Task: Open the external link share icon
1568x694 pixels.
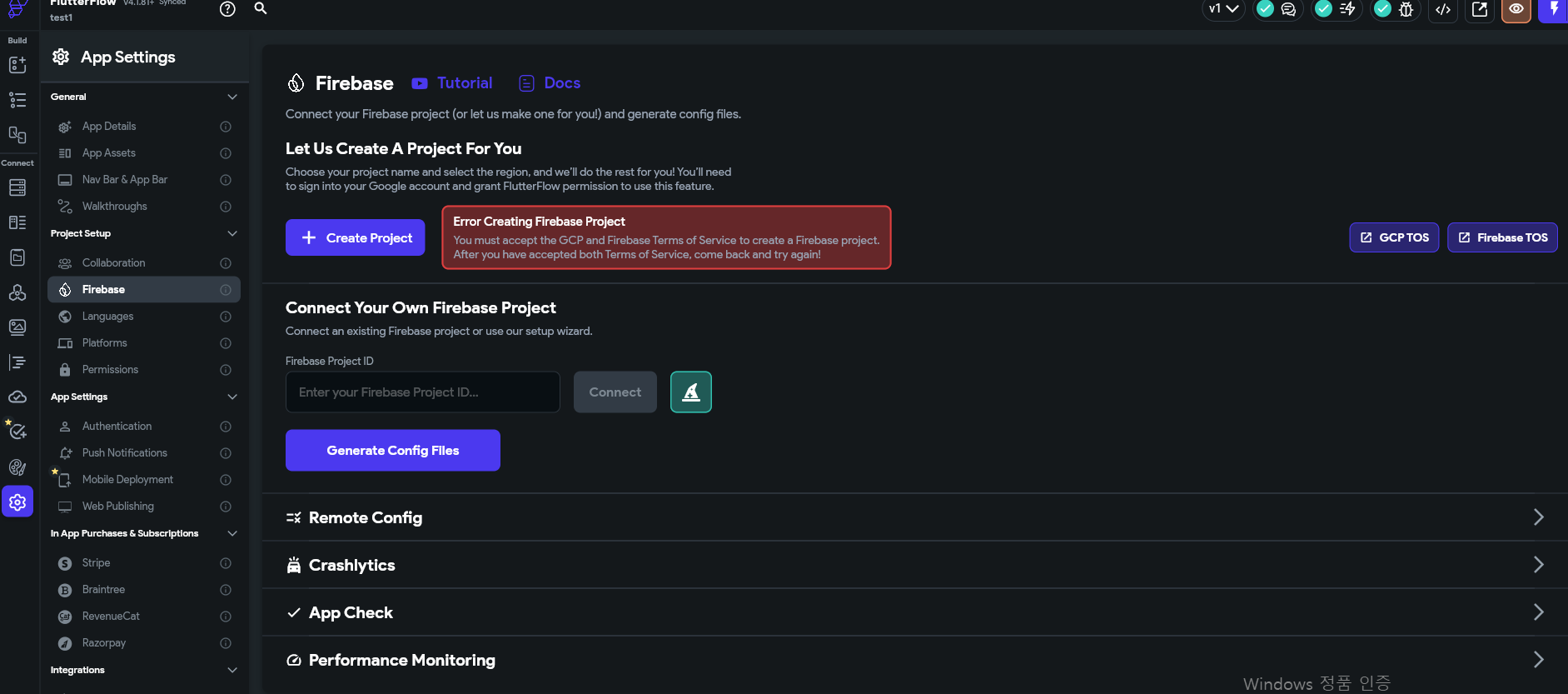Action: (1480, 9)
